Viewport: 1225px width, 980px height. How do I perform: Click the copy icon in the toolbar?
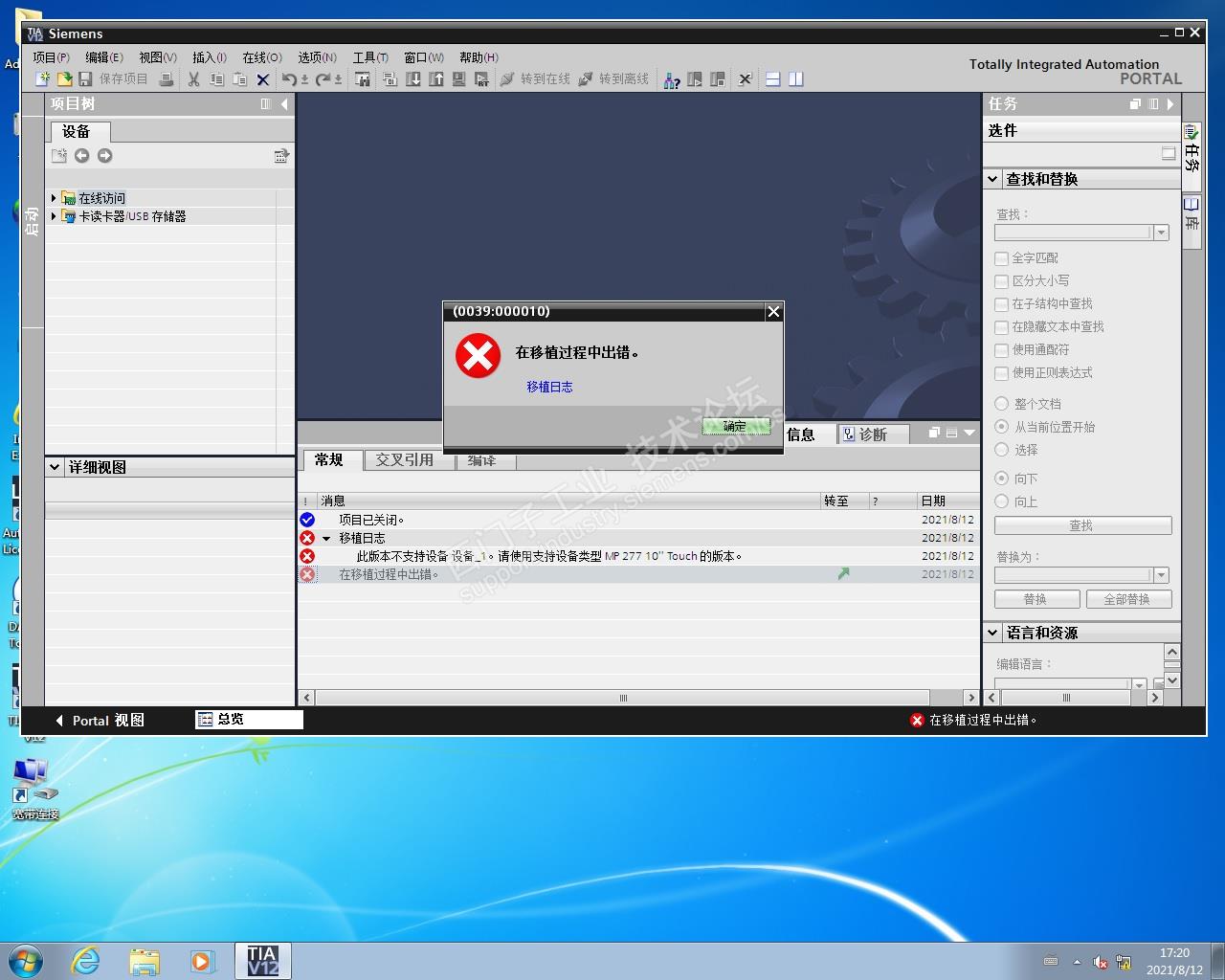click(217, 79)
